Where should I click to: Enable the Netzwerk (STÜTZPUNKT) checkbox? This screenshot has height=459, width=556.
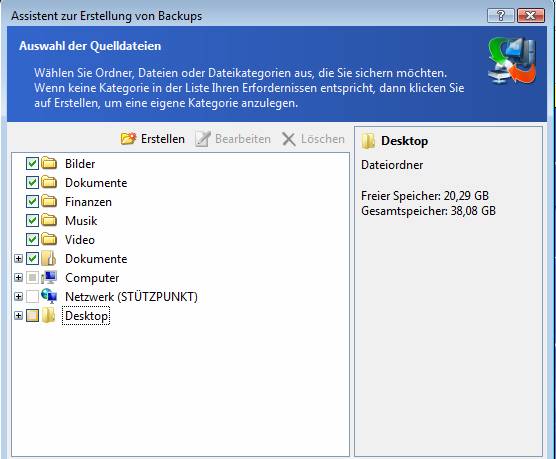(32, 296)
